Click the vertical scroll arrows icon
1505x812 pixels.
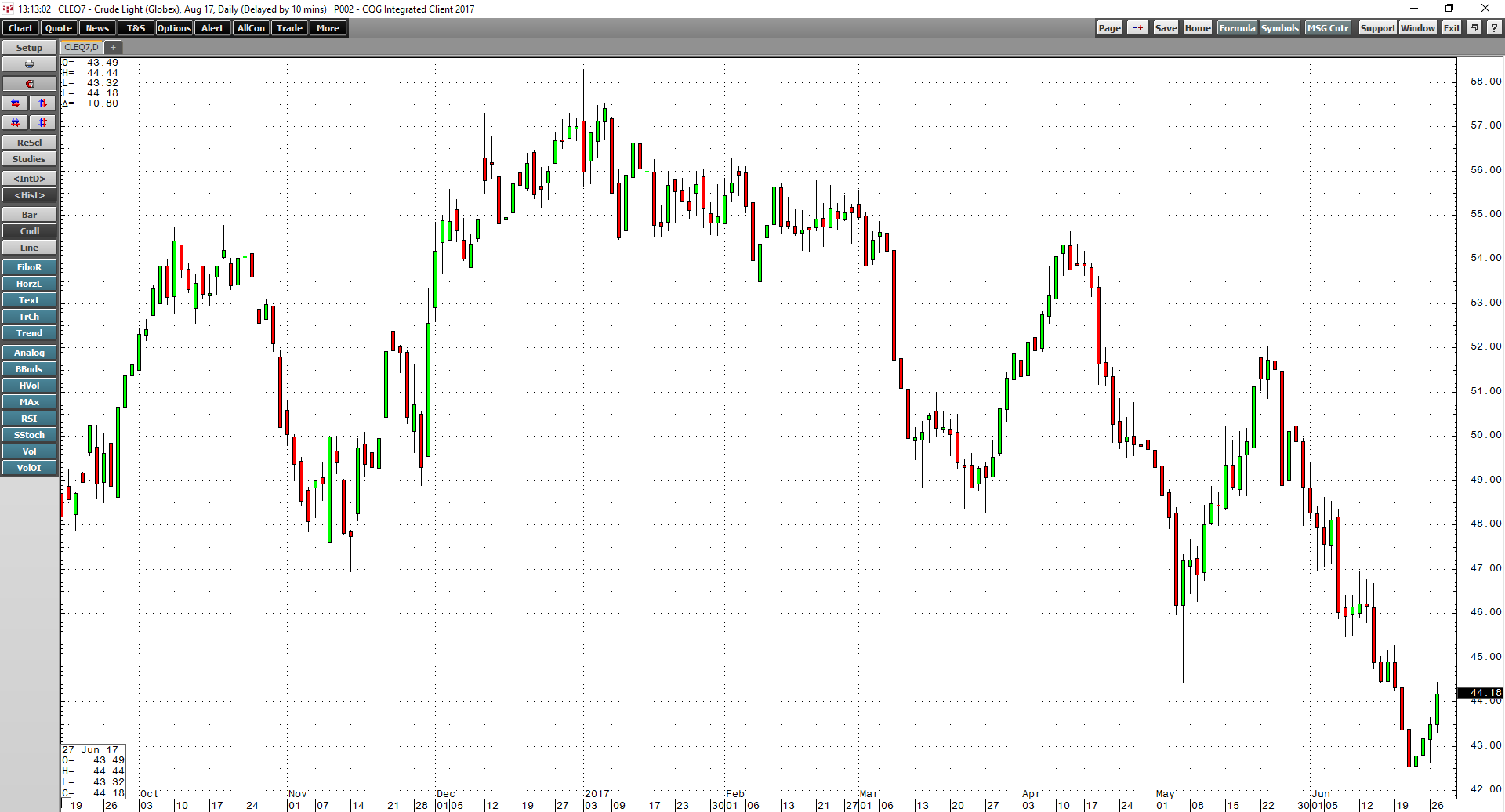click(42, 103)
